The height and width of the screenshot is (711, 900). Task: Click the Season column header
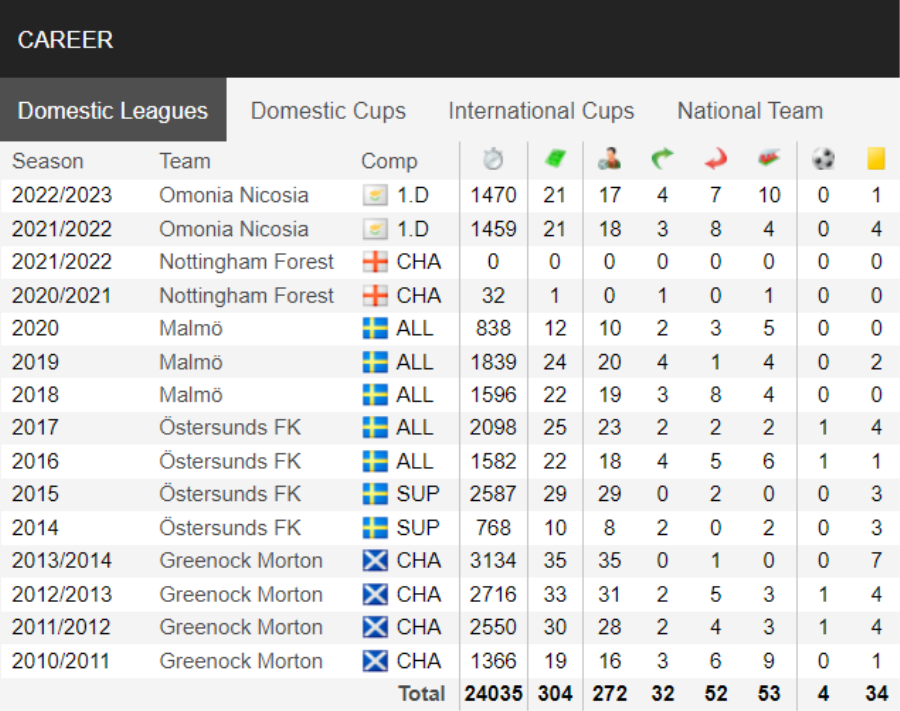pos(48,161)
